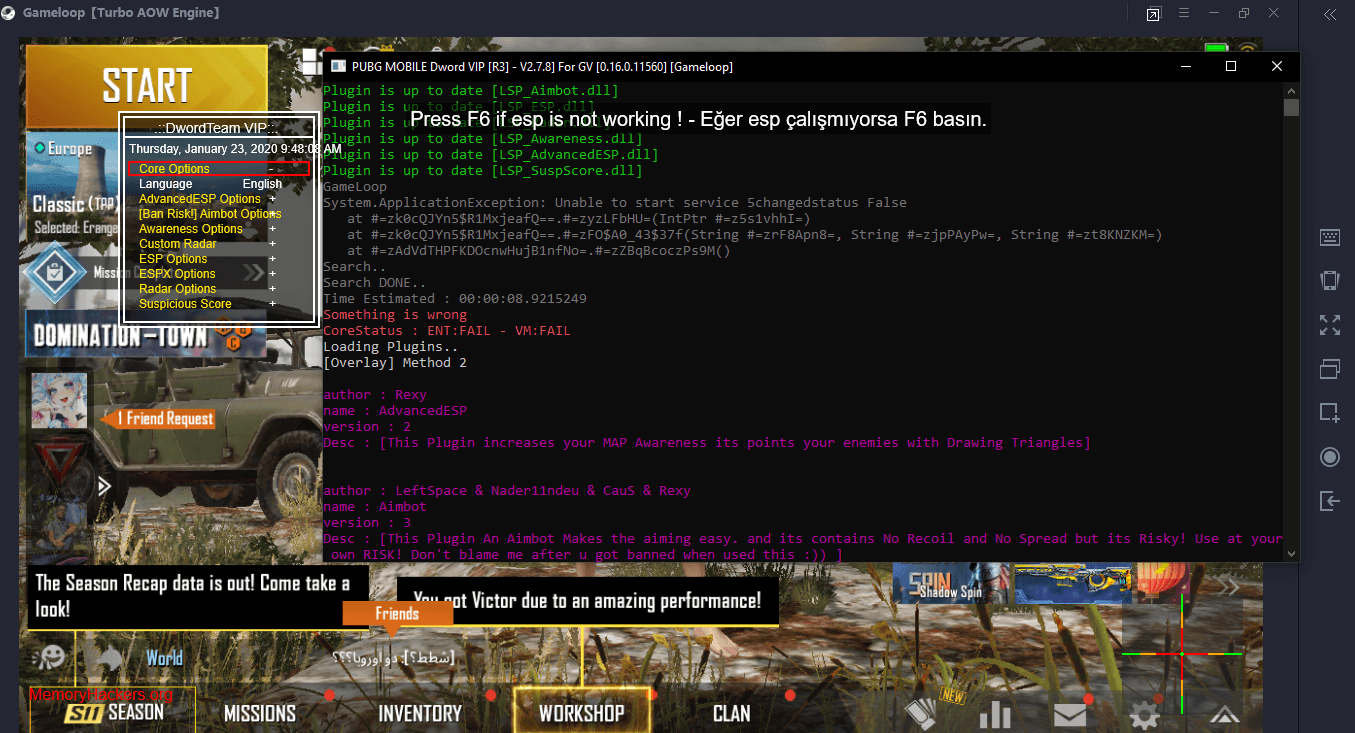Open the mail envelope icon in game
Screen dimensions: 1355x733
click(1070, 714)
